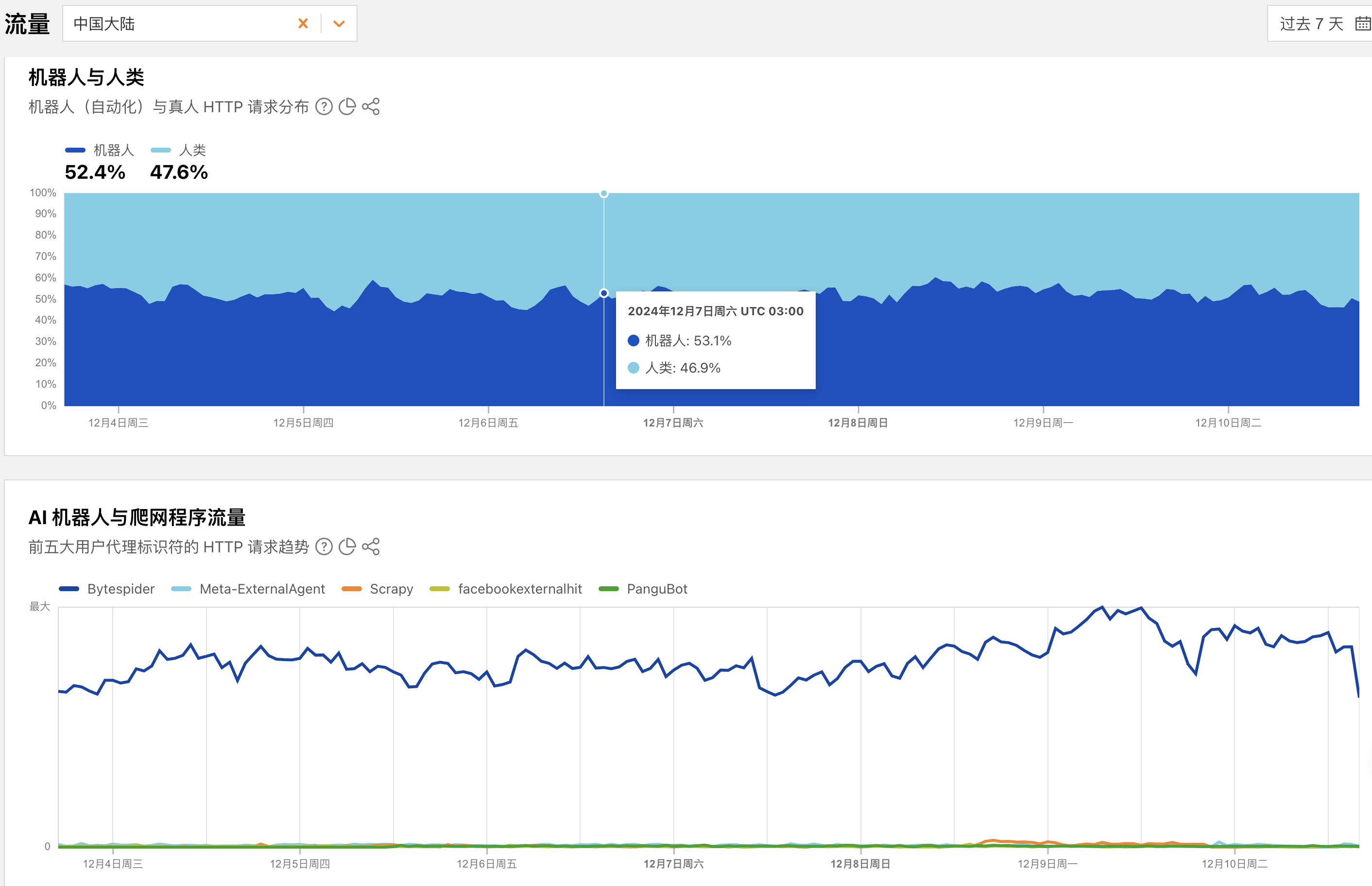1372x886 pixels.
Task: Click 12月7日周六 label on top chart axis
Action: click(673, 423)
